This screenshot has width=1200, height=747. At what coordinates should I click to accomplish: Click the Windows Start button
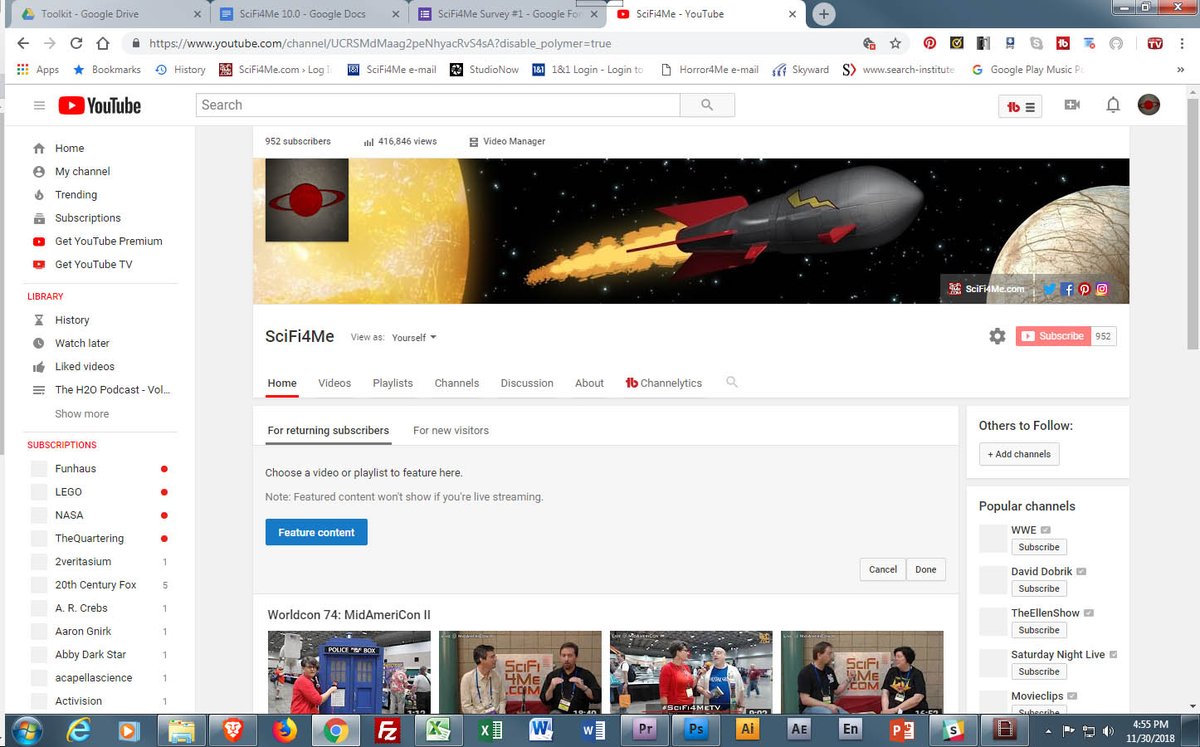26,730
